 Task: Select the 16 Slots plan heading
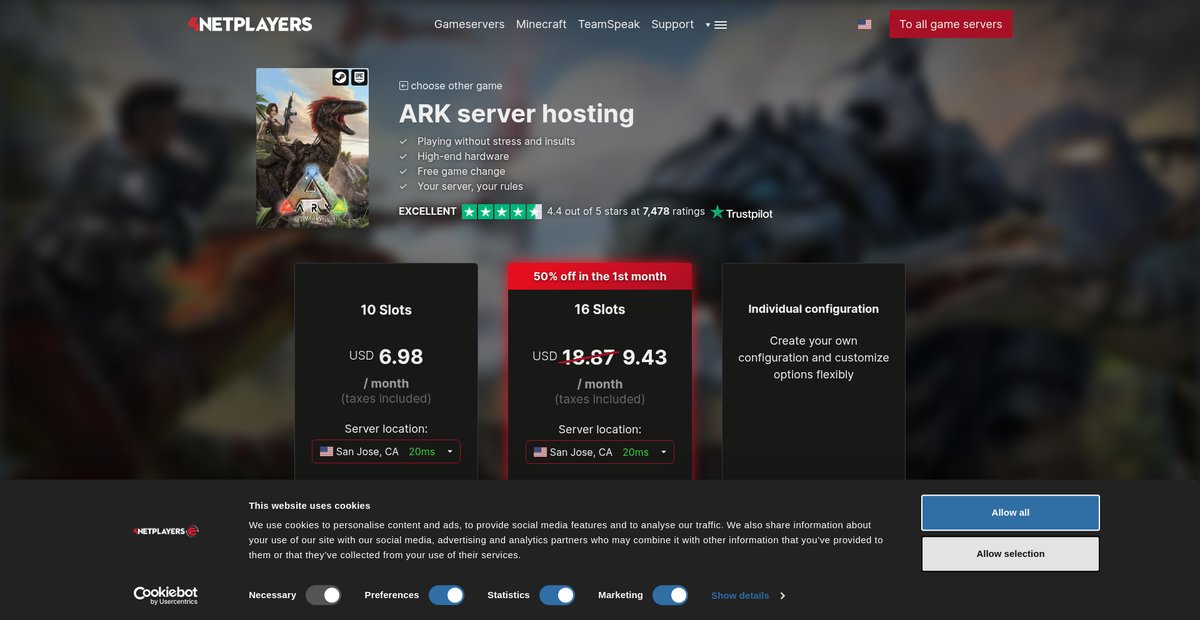pyautogui.click(x=600, y=310)
